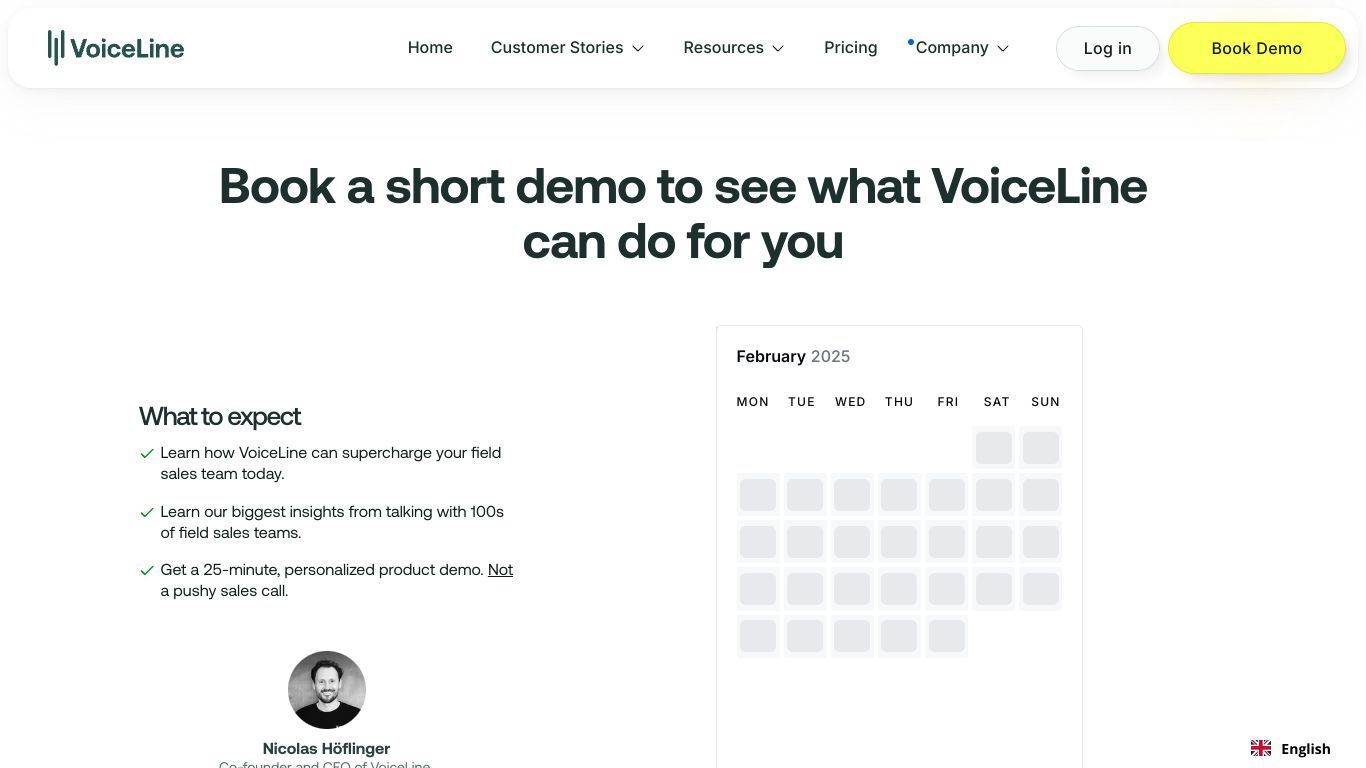Viewport: 1366px width, 768px height.
Task: Click Nicolas Höflinger's profile photo
Action: [x=327, y=690]
